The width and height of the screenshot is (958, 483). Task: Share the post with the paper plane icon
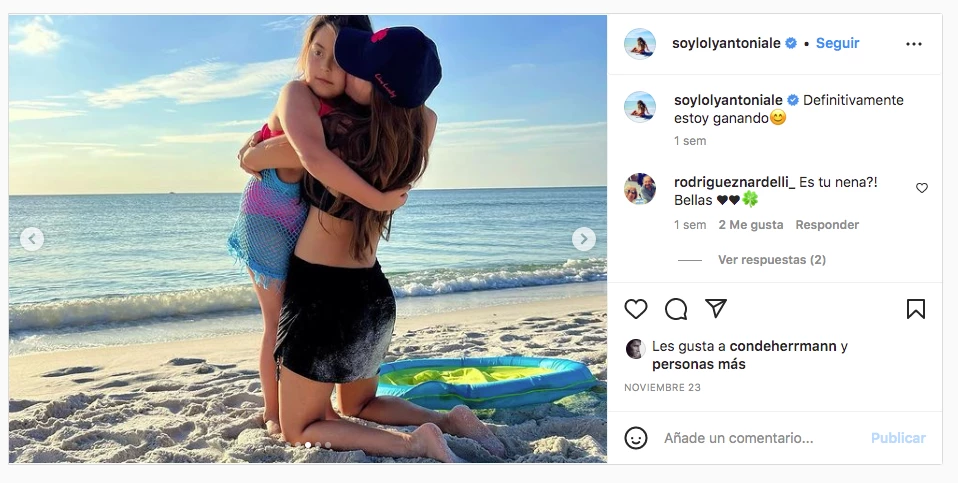(x=716, y=309)
